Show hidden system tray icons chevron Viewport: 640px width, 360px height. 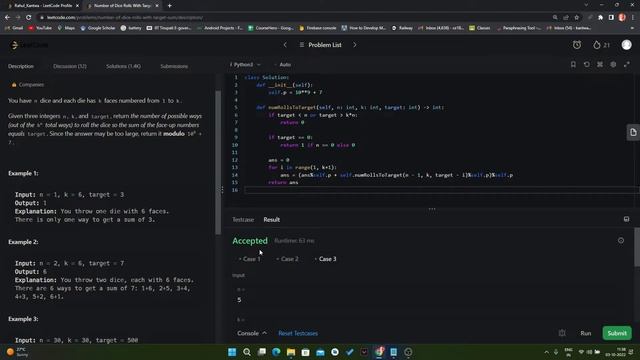click(547, 352)
